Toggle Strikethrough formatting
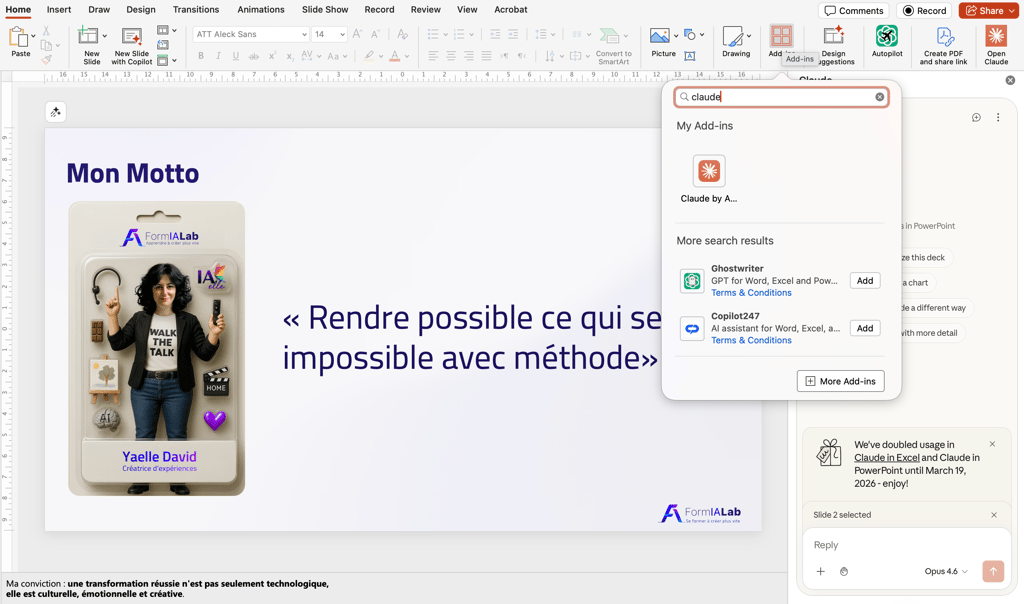1024x604 pixels. [x=253, y=56]
